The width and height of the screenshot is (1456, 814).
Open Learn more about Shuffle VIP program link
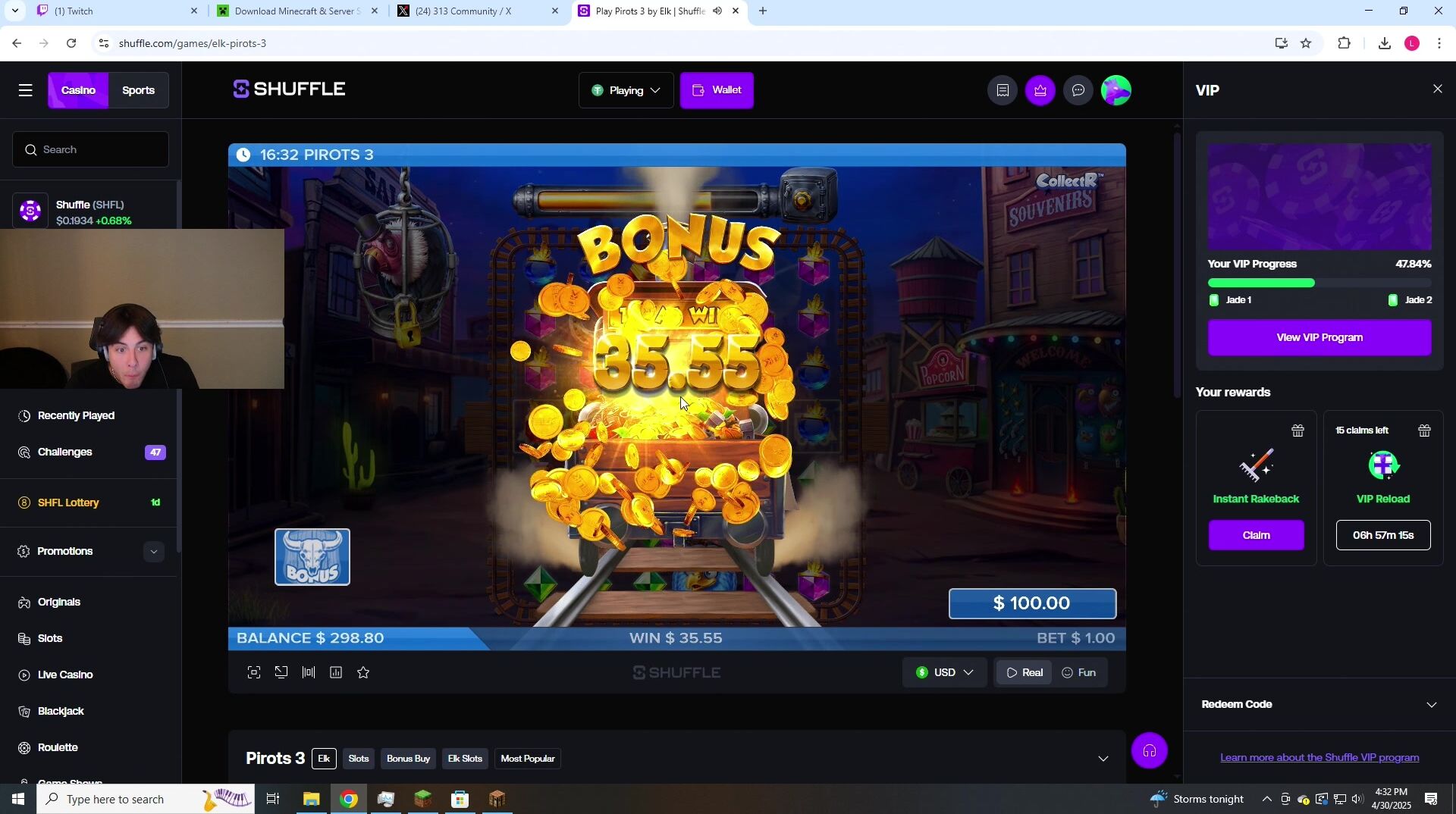(1319, 758)
